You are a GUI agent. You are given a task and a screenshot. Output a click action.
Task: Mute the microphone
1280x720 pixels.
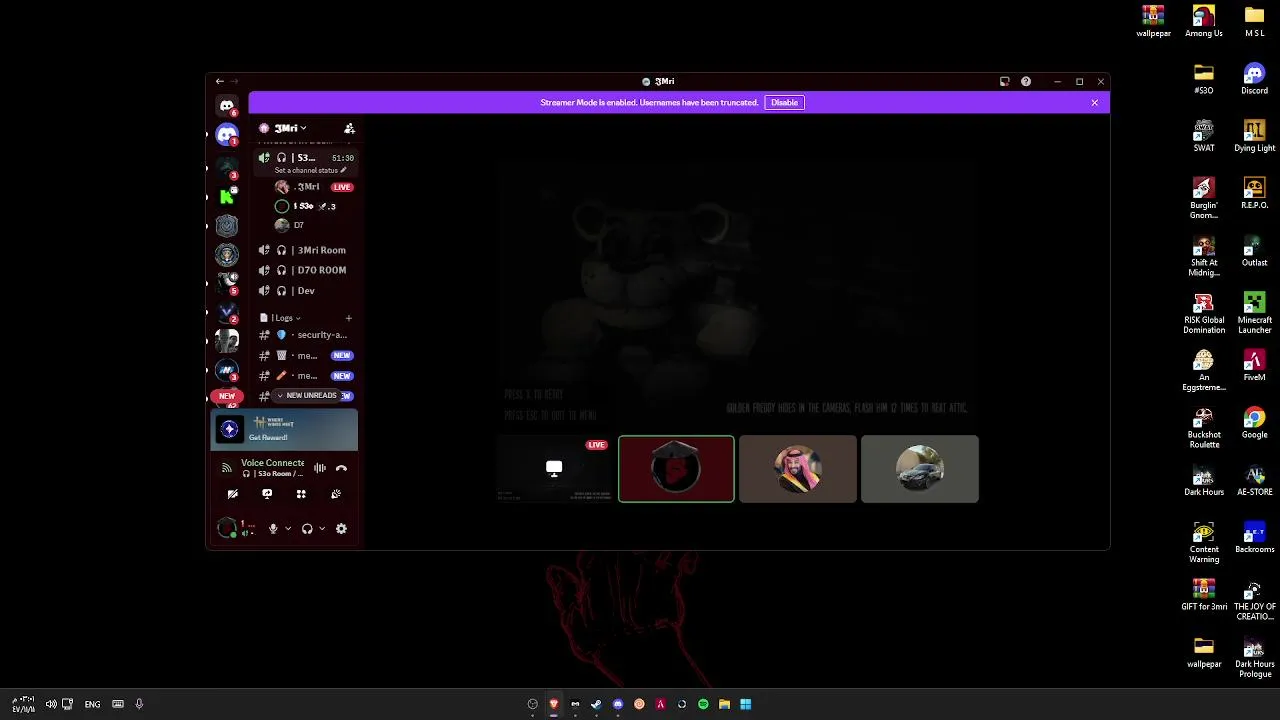pyautogui.click(x=273, y=529)
